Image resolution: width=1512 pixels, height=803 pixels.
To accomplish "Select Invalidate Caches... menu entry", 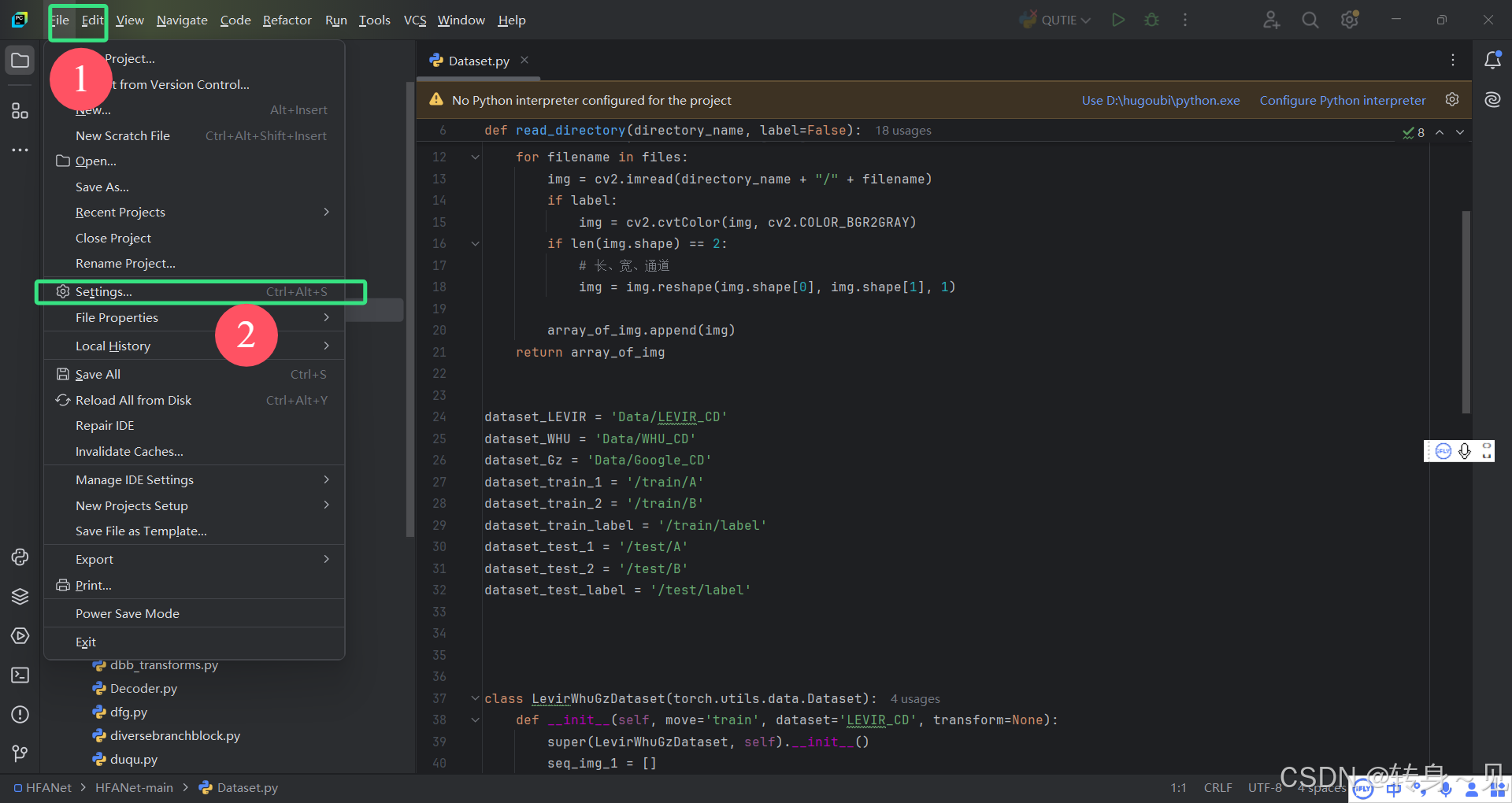I will (x=195, y=451).
